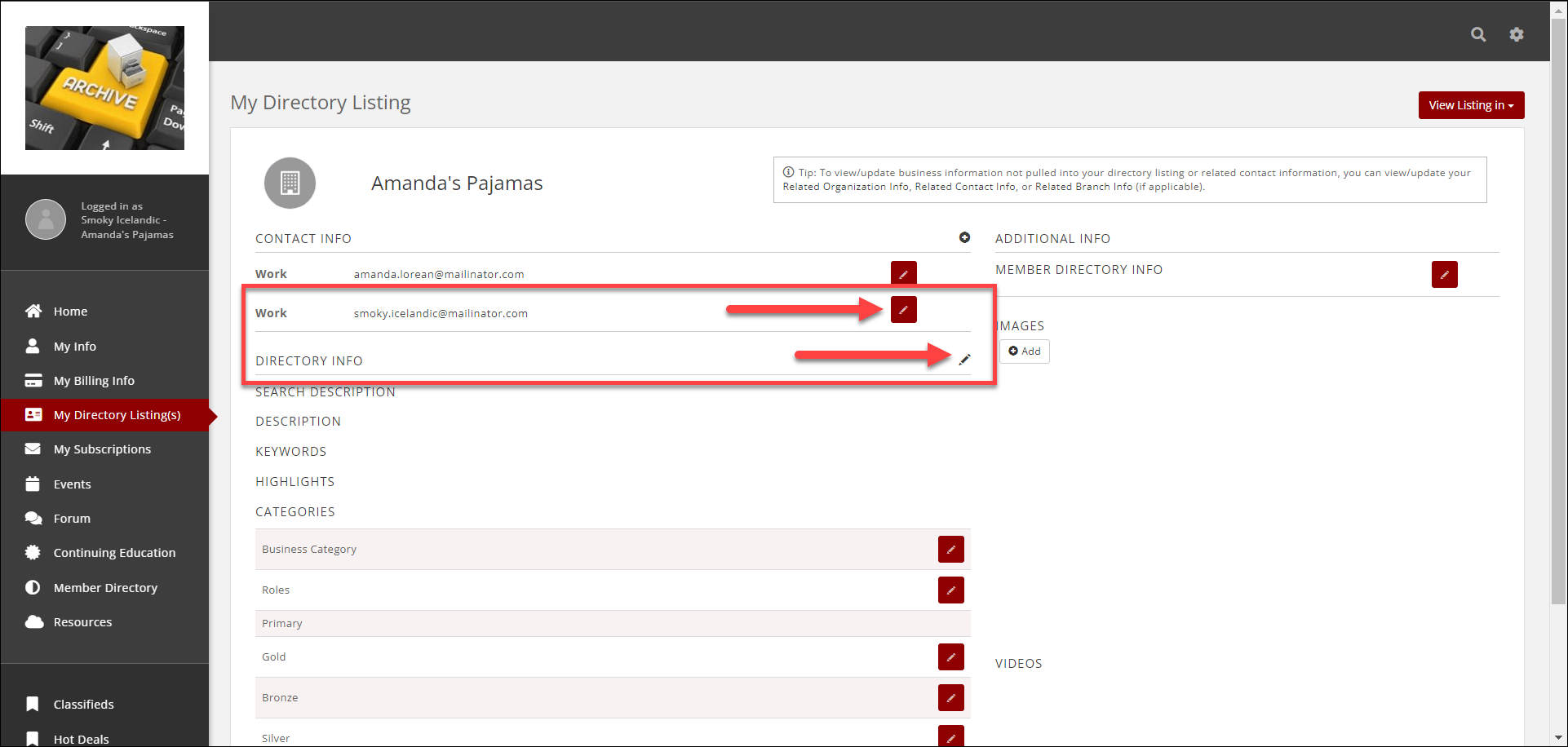Viewport: 1568px width, 747px height.
Task: Expand the View Listing in dropdown
Action: point(1471,105)
